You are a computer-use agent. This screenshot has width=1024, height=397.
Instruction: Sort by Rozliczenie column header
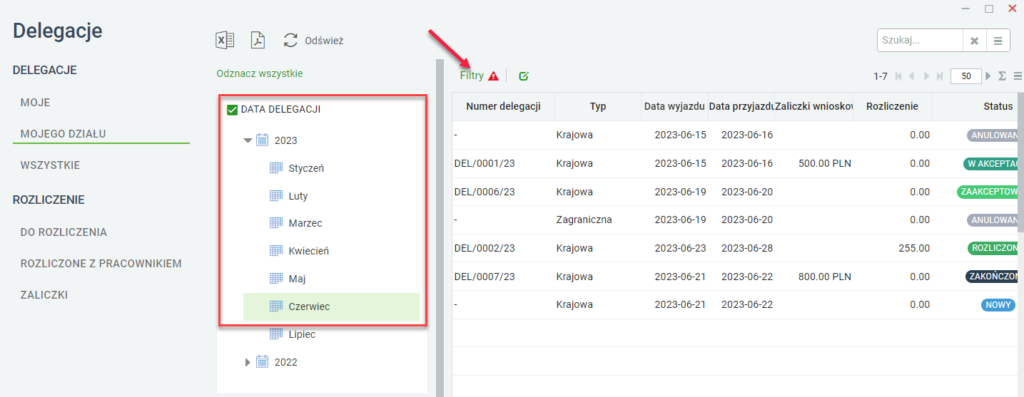[892, 106]
